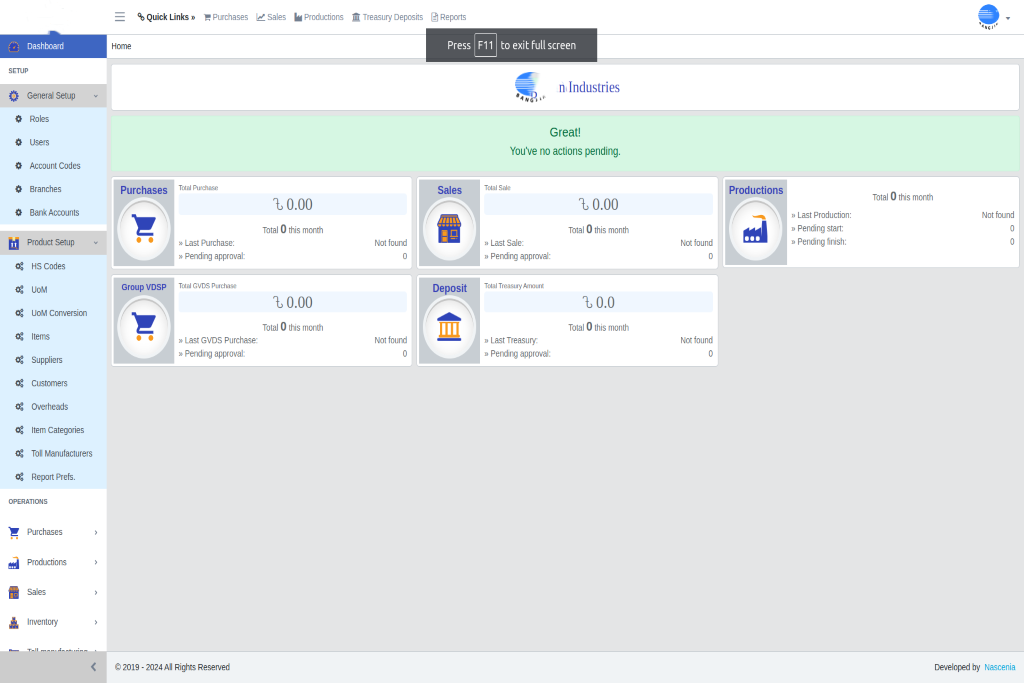This screenshot has width=1024, height=683.
Task: Open Sales dashboard card title
Action: (449, 190)
